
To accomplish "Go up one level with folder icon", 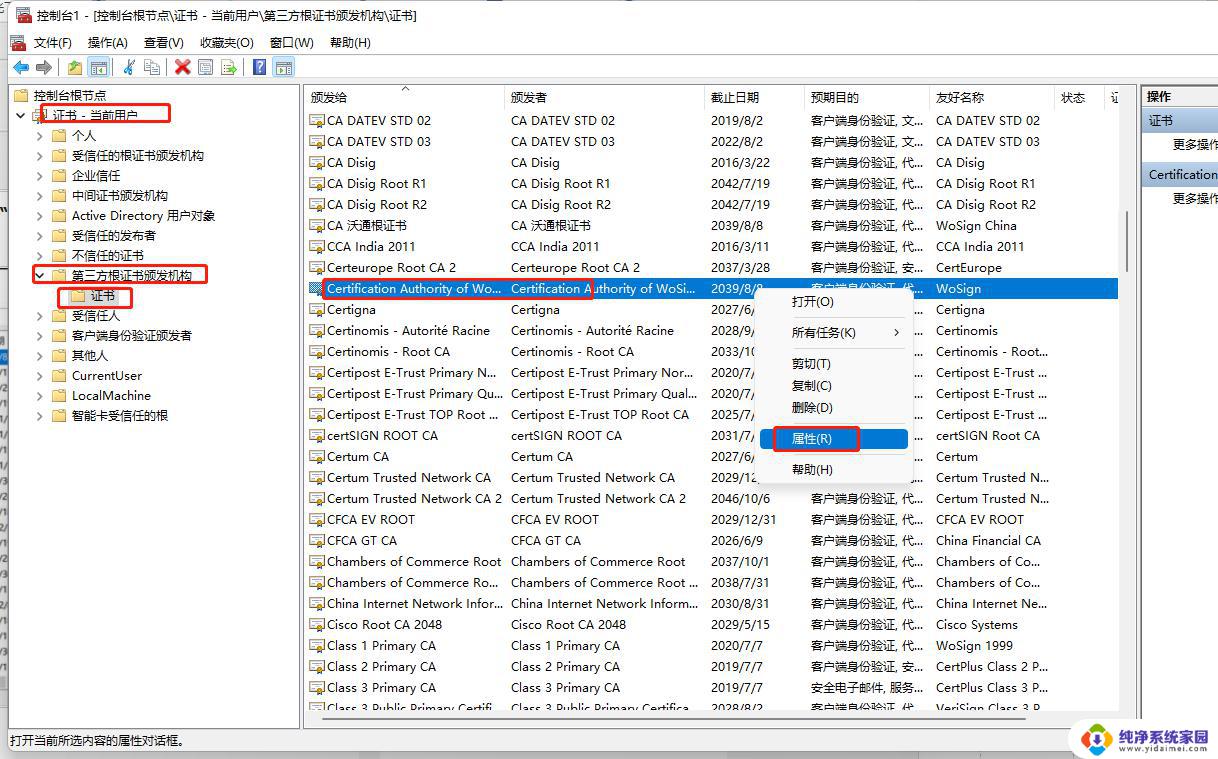I will (x=75, y=67).
